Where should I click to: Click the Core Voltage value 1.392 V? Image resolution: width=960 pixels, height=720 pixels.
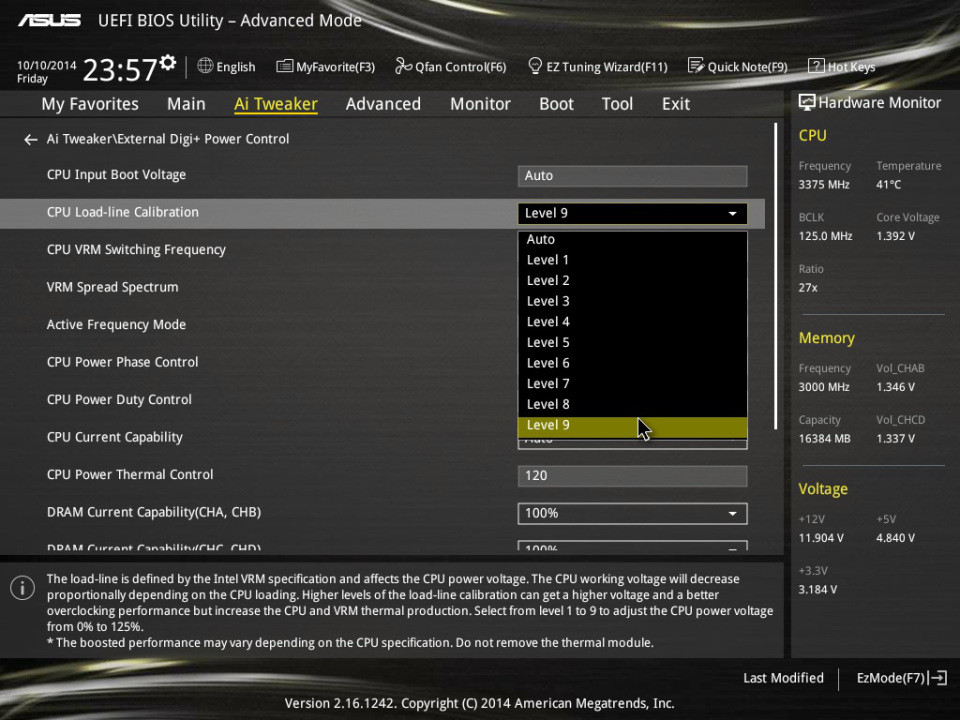click(896, 236)
